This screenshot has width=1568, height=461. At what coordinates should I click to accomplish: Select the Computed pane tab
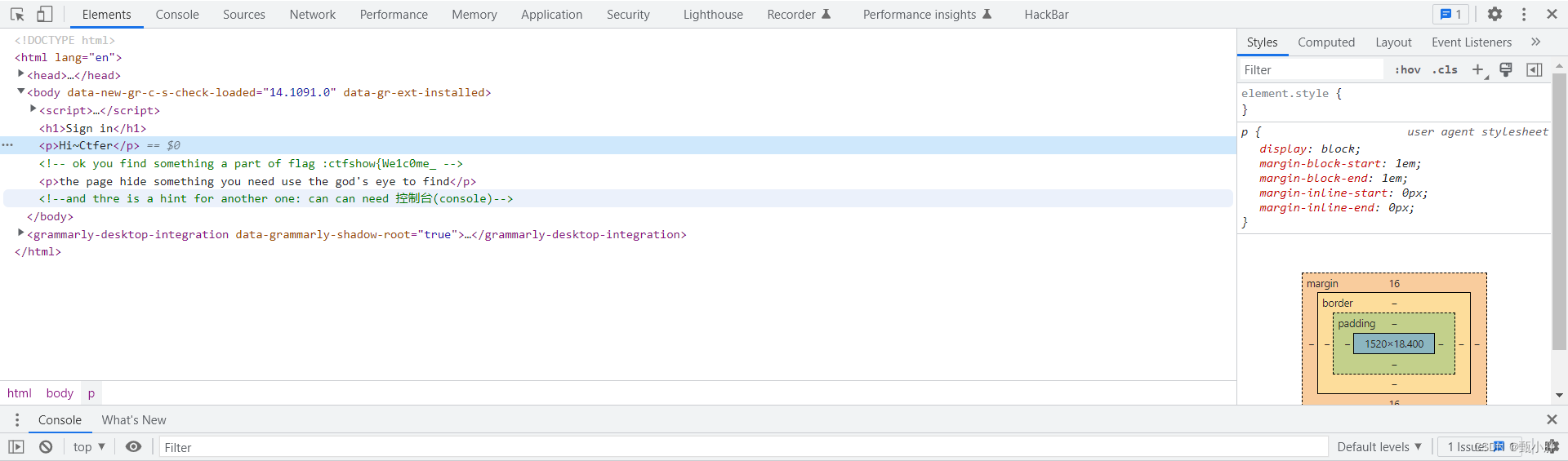[x=1326, y=42]
